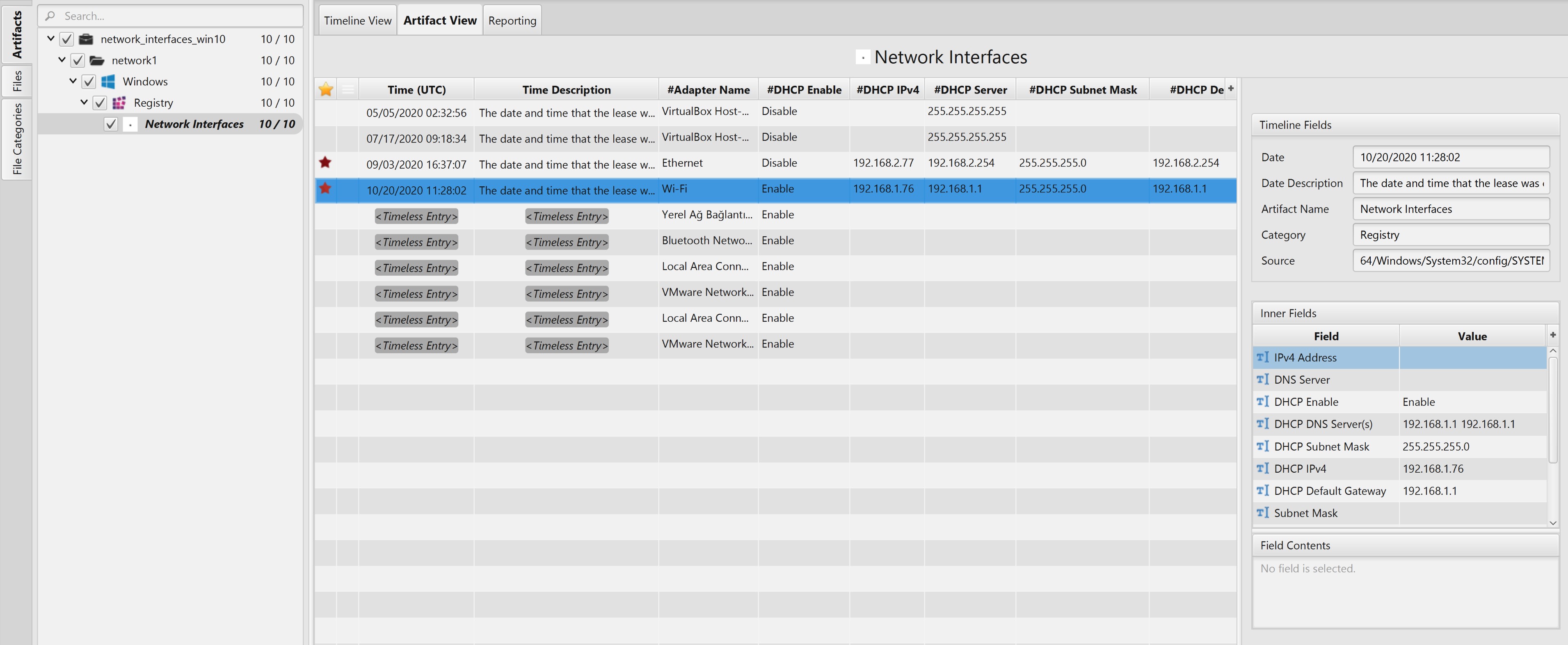
Task: Uncheck the network1 checkbox
Action: pos(77,59)
